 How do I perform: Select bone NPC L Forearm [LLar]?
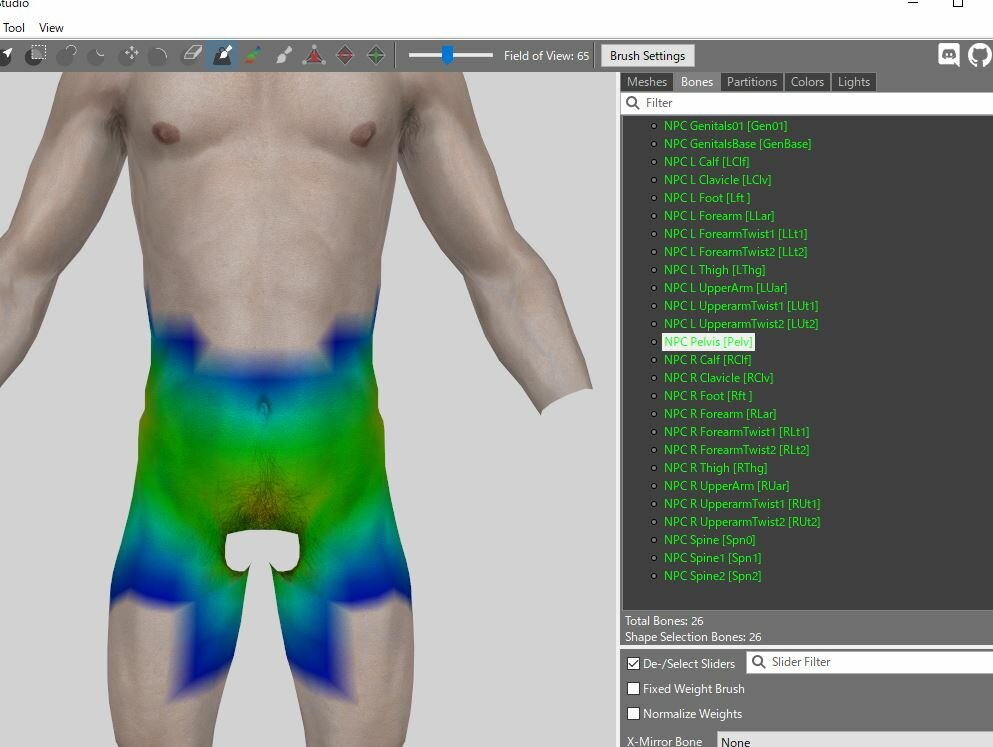[x=719, y=216]
